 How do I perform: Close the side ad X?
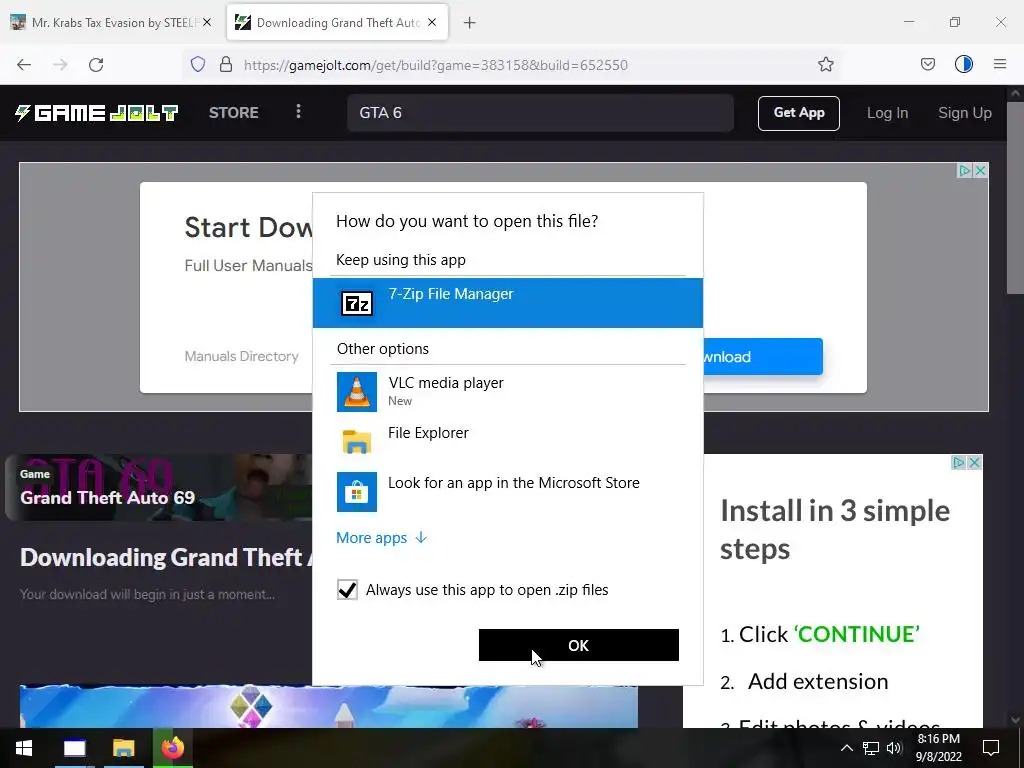(974, 462)
